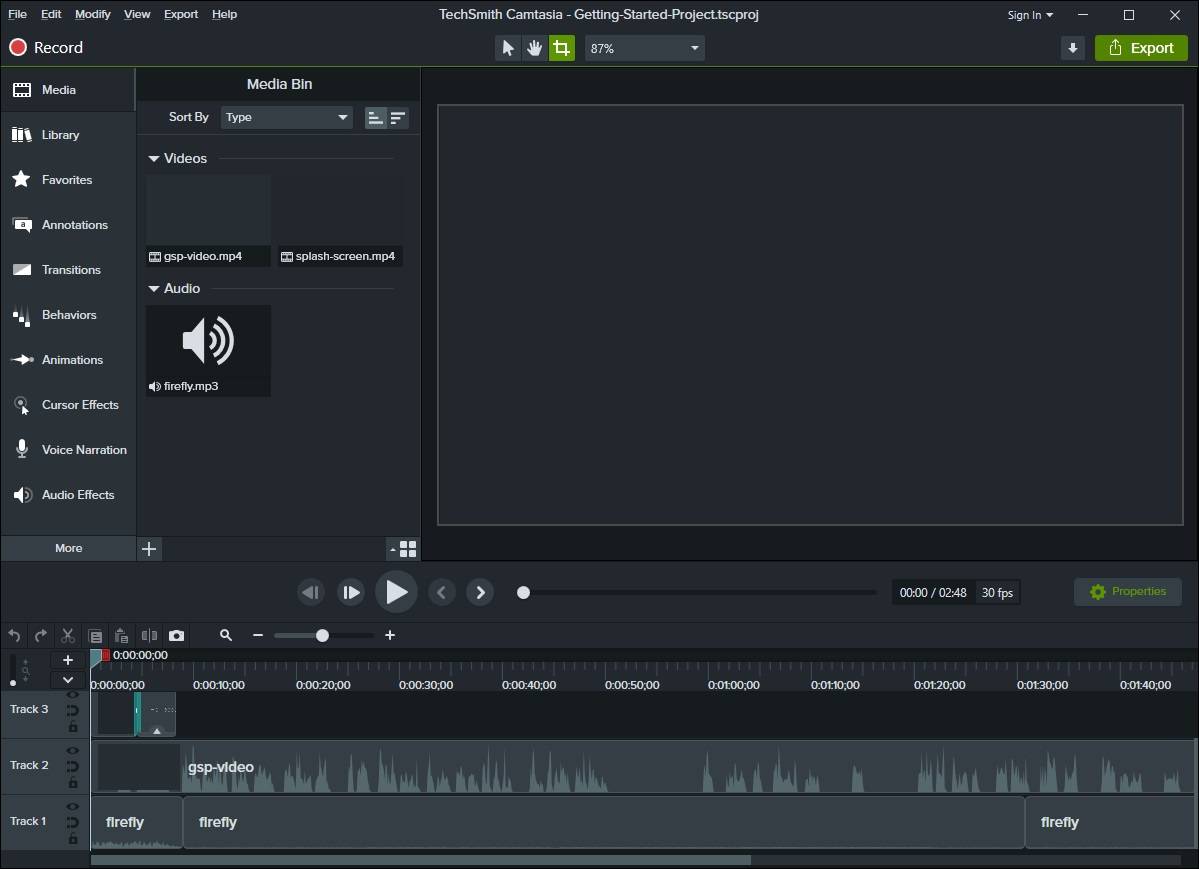The width and height of the screenshot is (1199, 869).
Task: Collapse the Videos section in Media Bin
Action: 154,159
